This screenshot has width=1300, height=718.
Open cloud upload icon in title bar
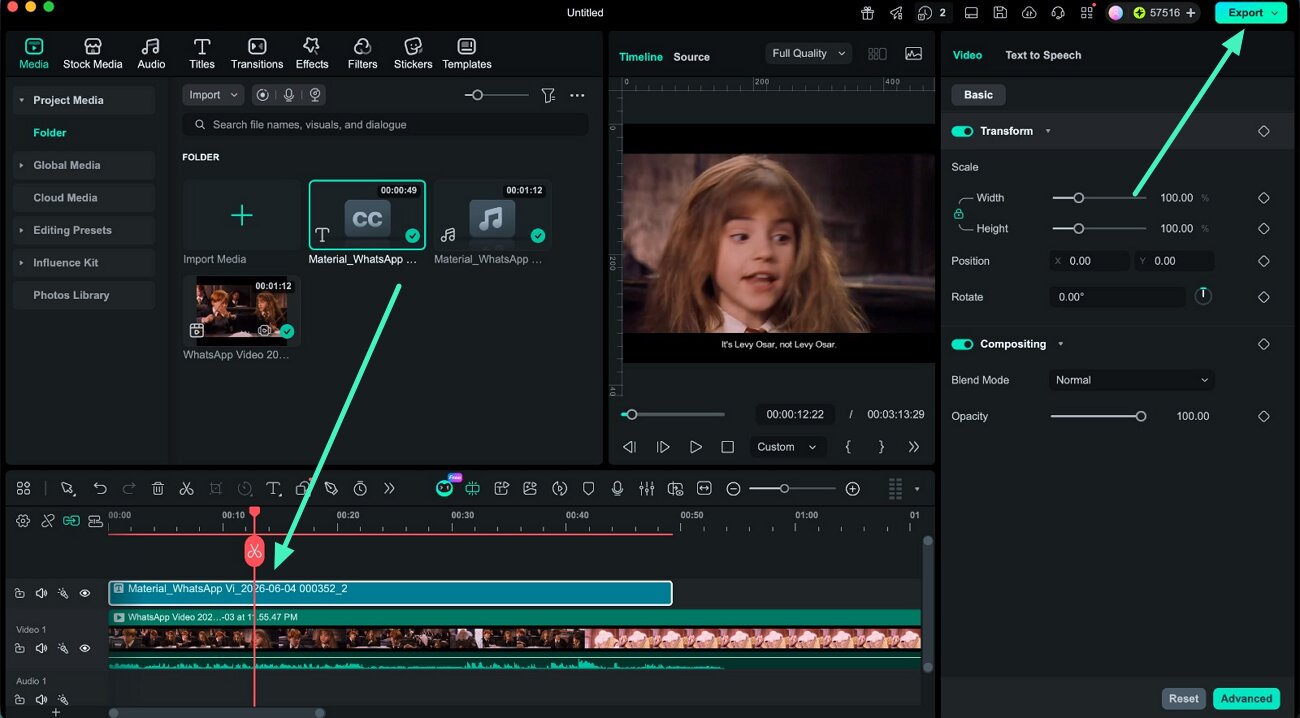click(1029, 13)
